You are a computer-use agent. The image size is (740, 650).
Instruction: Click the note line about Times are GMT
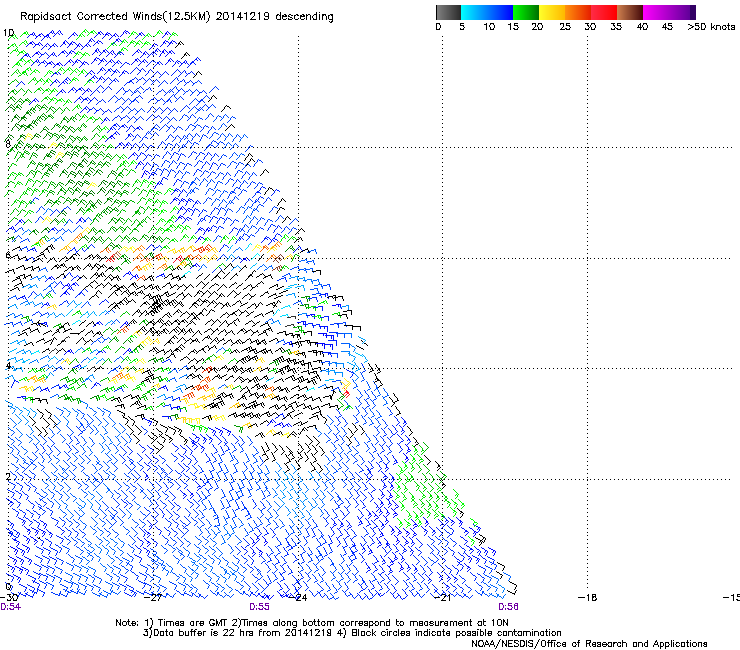pyautogui.click(x=312, y=623)
